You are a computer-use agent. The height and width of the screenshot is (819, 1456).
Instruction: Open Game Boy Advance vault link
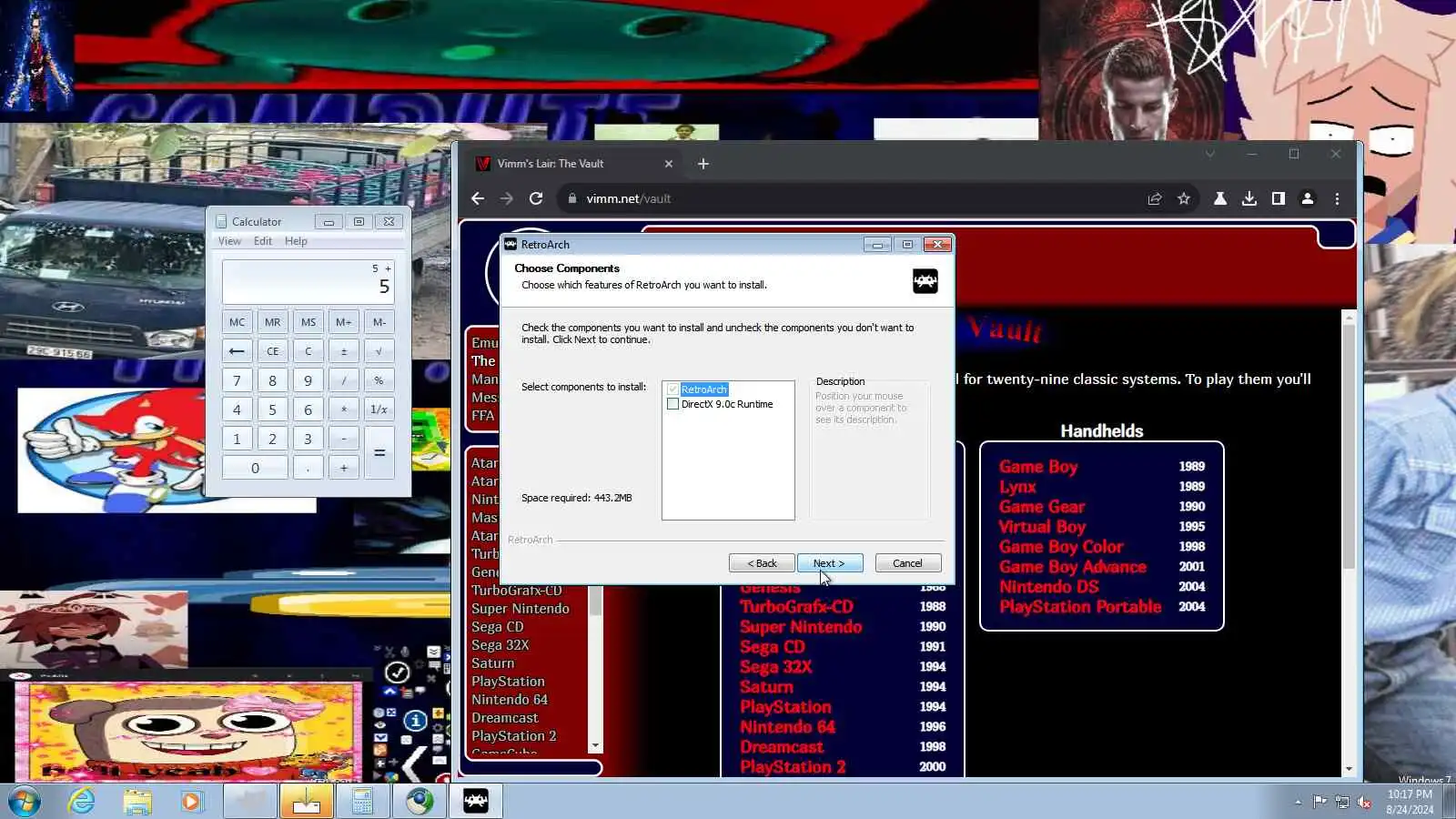click(x=1072, y=567)
